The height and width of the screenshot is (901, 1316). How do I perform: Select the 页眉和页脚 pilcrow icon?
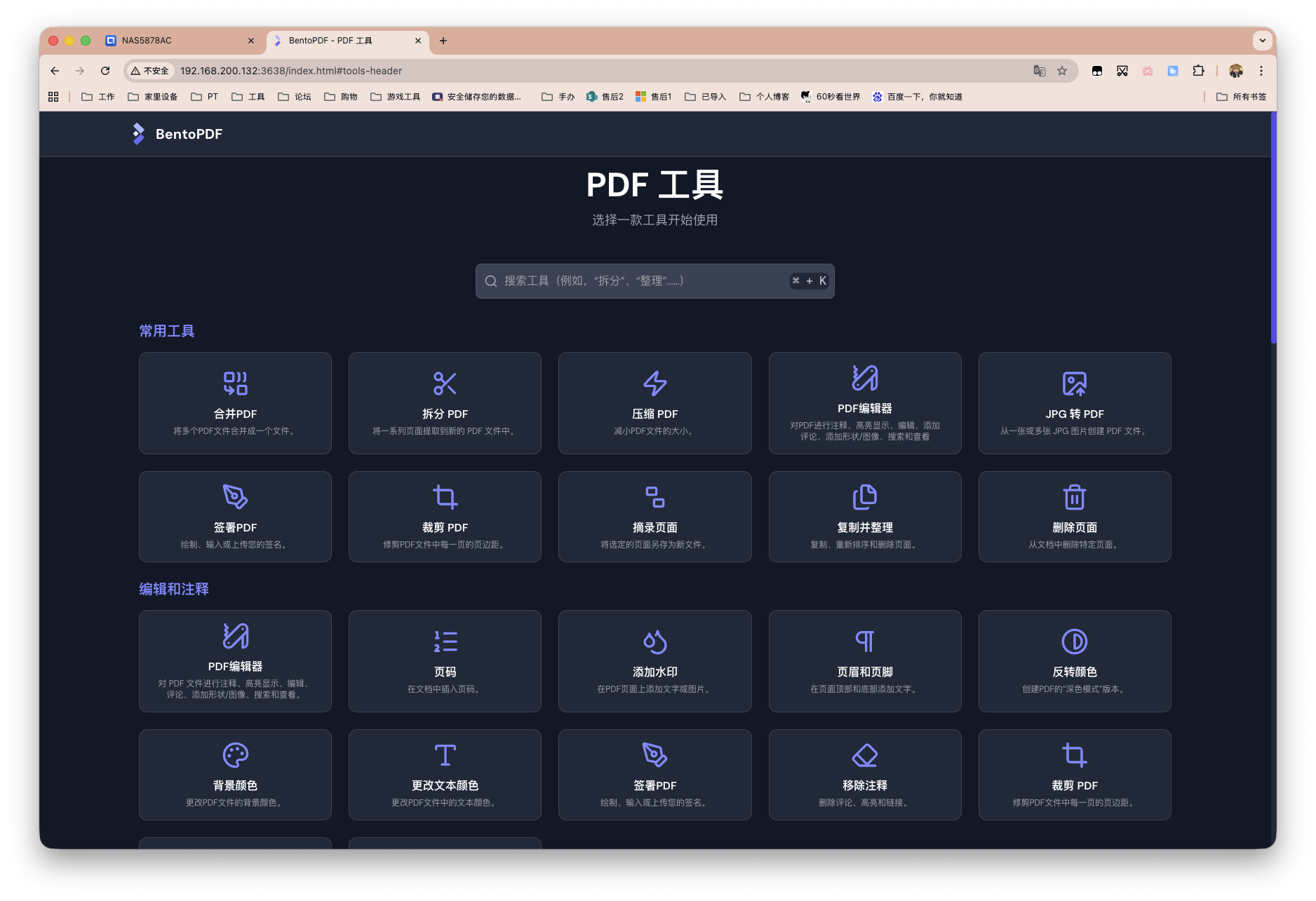864,642
